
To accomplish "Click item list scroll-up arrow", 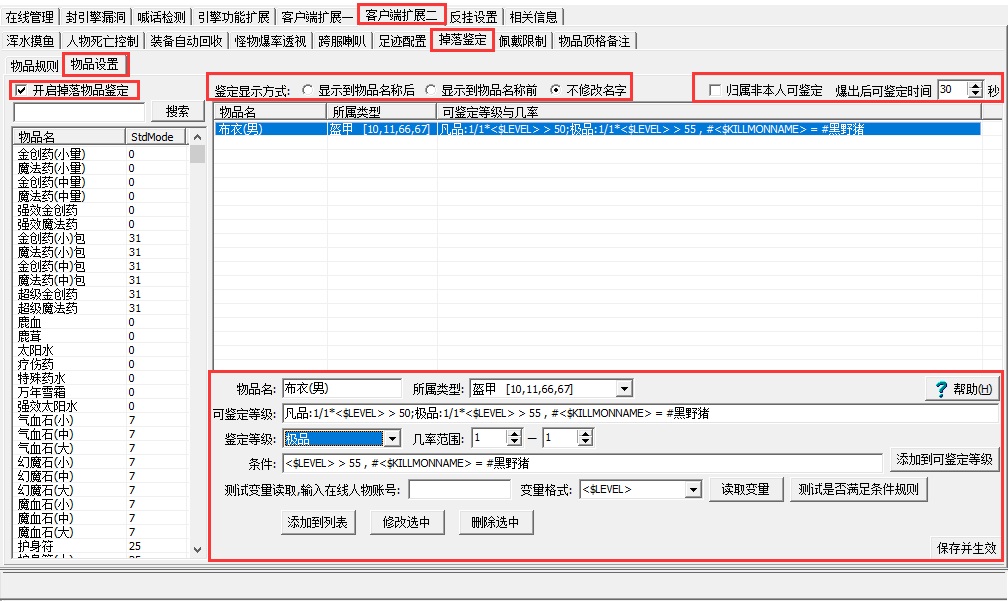I will (197, 137).
